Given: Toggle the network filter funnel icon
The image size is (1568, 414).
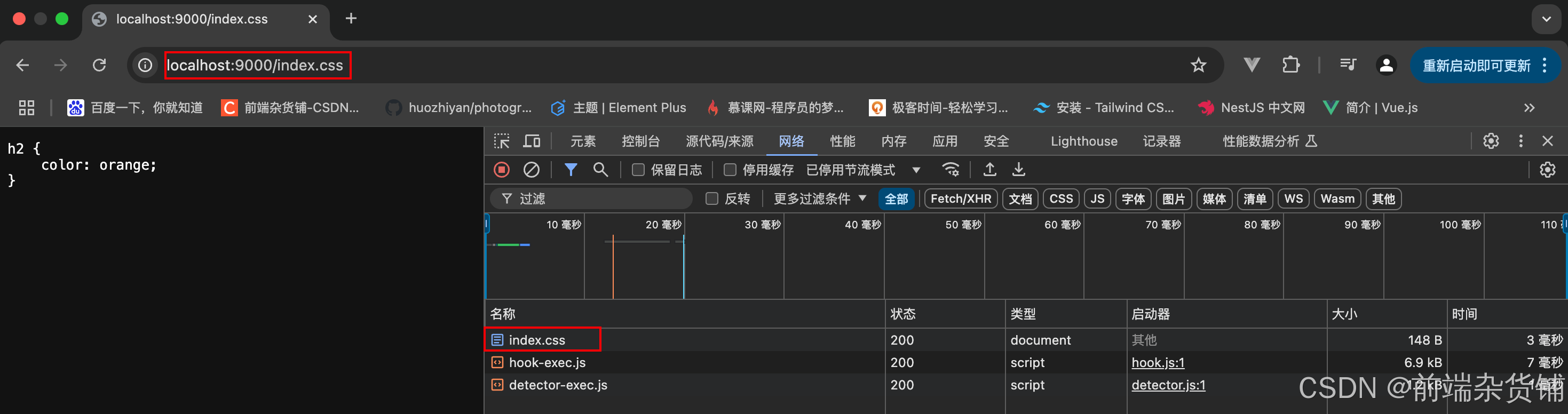Looking at the screenshot, I should click(x=571, y=170).
